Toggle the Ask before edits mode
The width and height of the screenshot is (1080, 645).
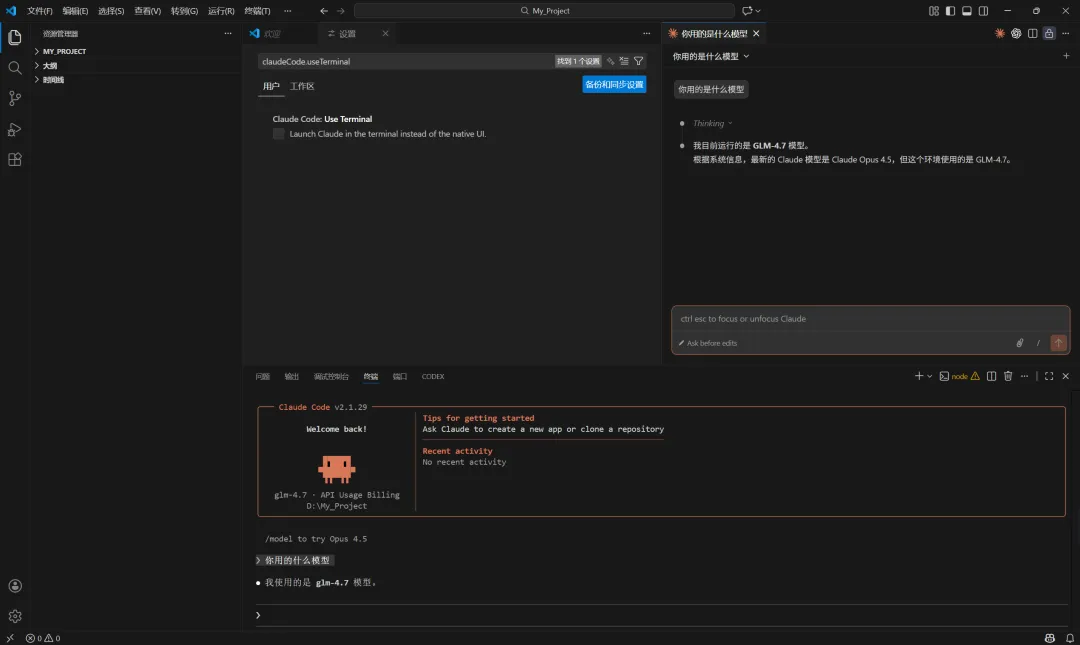[x=708, y=343]
